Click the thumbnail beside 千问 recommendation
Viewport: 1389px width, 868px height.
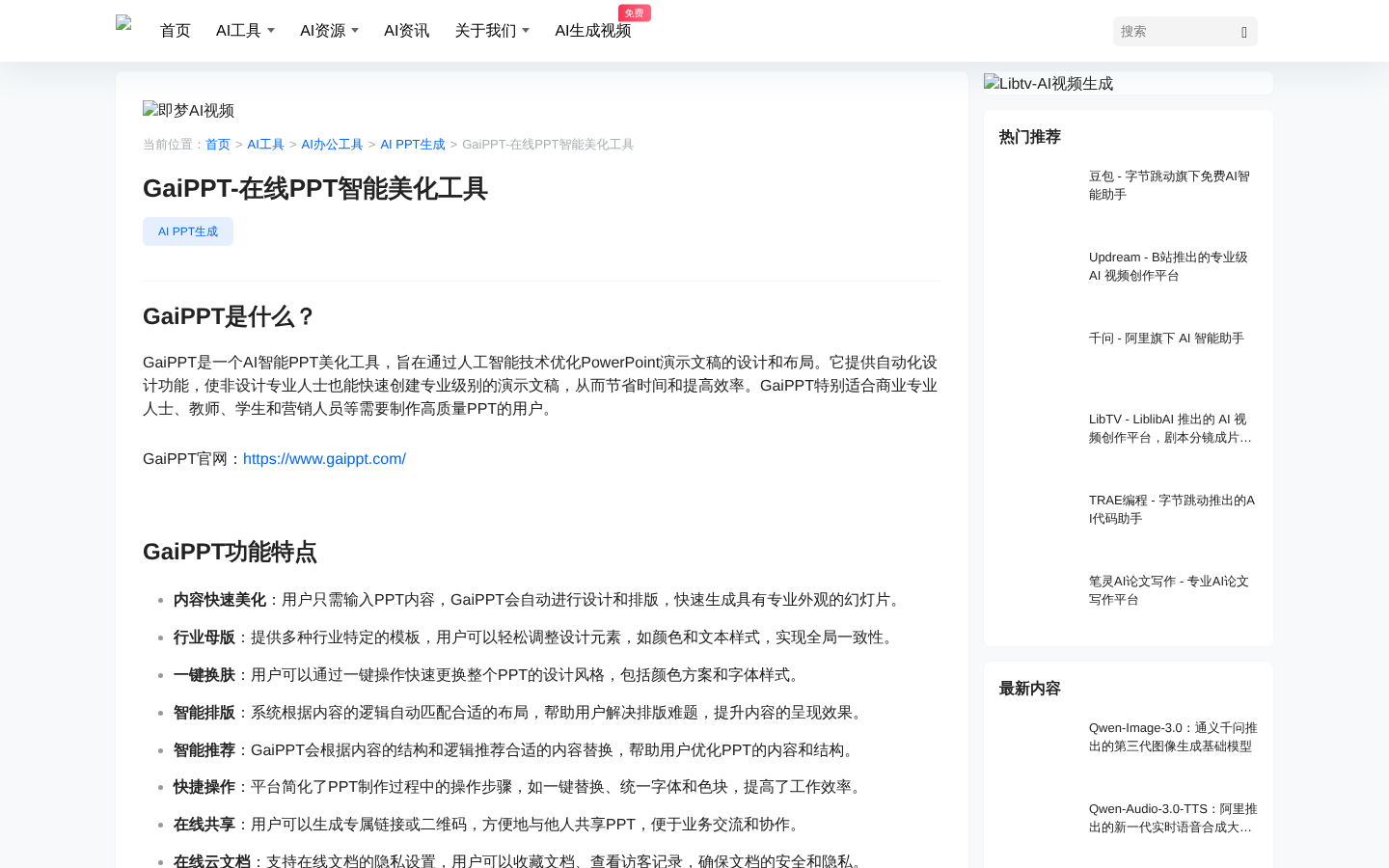[1038, 355]
